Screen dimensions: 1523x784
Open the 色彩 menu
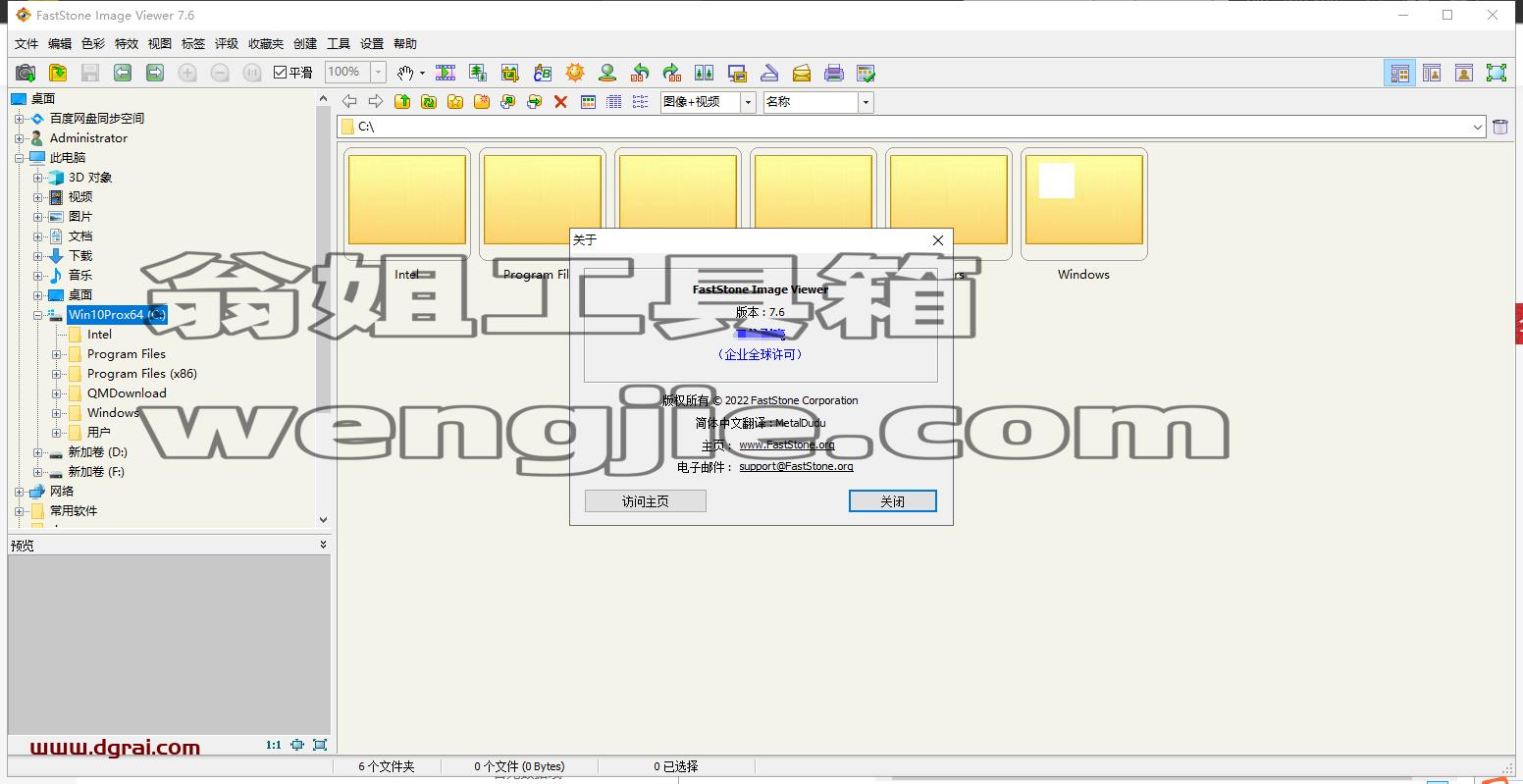(x=93, y=44)
